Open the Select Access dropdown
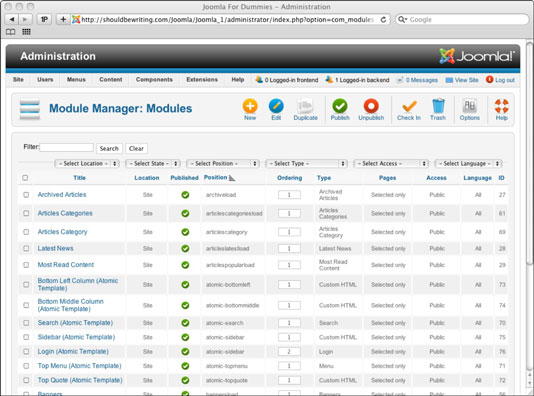534x396 pixels. [x=391, y=164]
